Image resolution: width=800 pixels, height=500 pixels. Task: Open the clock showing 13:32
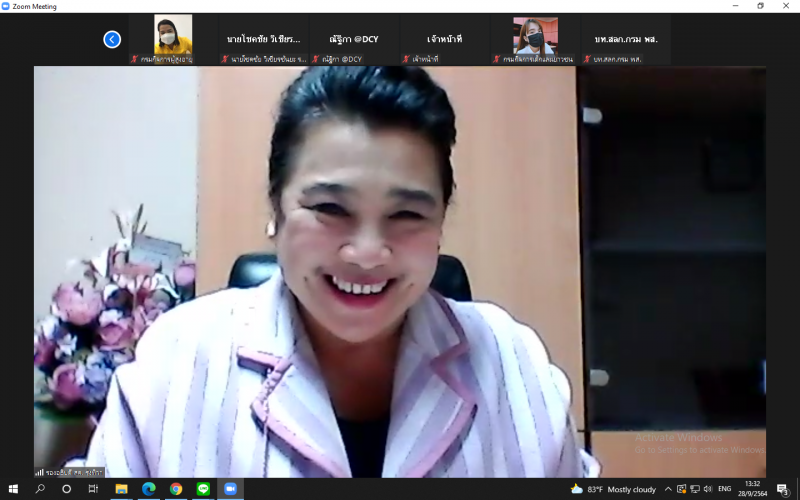pos(753,489)
